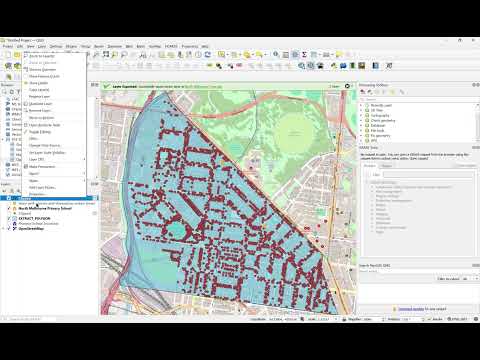Open attribute table from the toolbar
This screenshot has height=360, width=480.
coord(286,55)
